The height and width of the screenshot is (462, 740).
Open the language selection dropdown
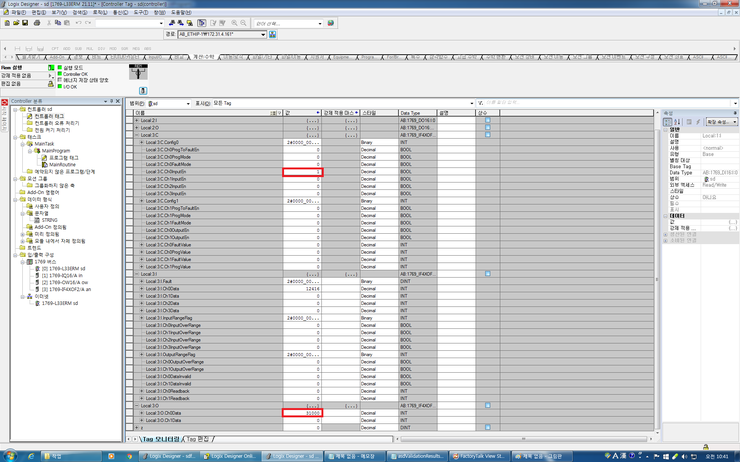[x=320, y=23]
